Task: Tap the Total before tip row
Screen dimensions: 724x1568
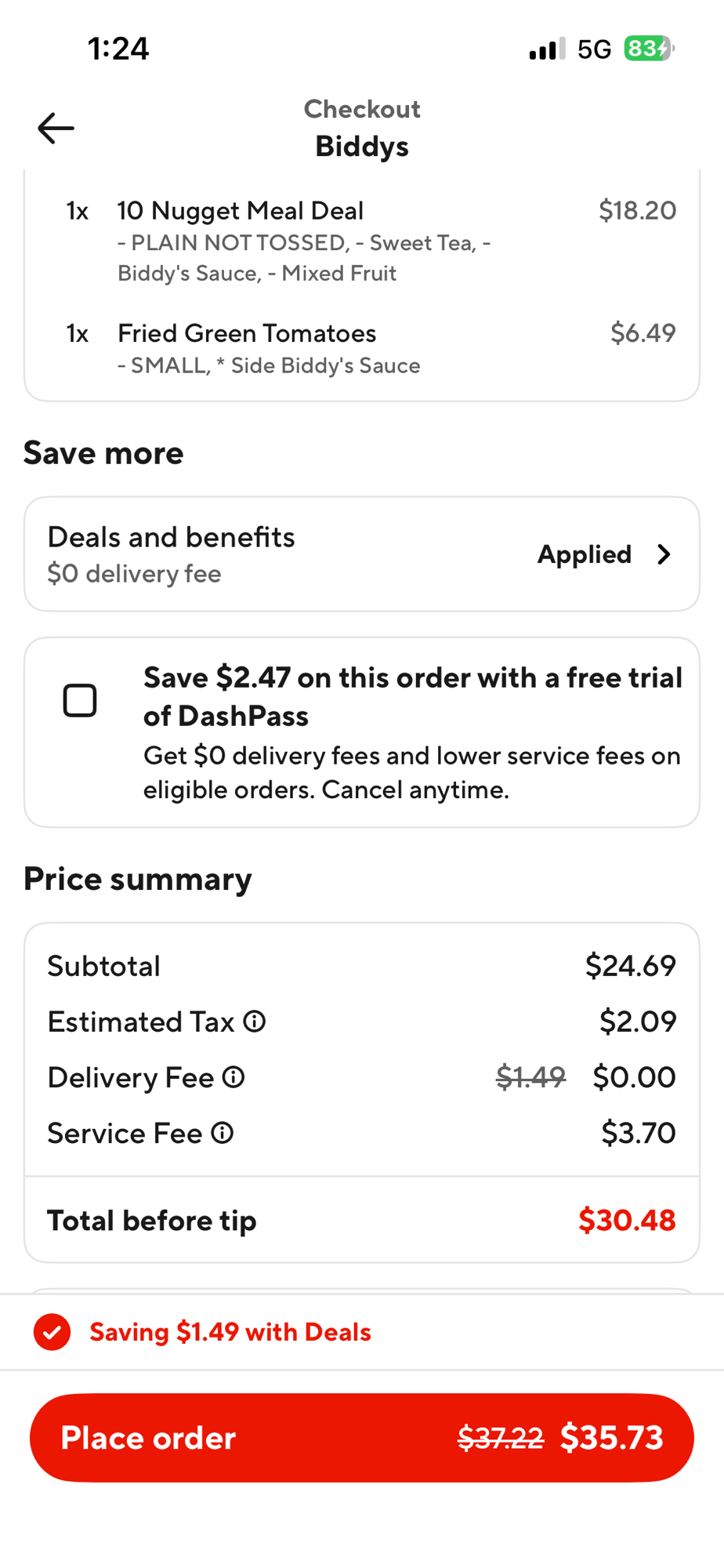Action: [x=360, y=1220]
